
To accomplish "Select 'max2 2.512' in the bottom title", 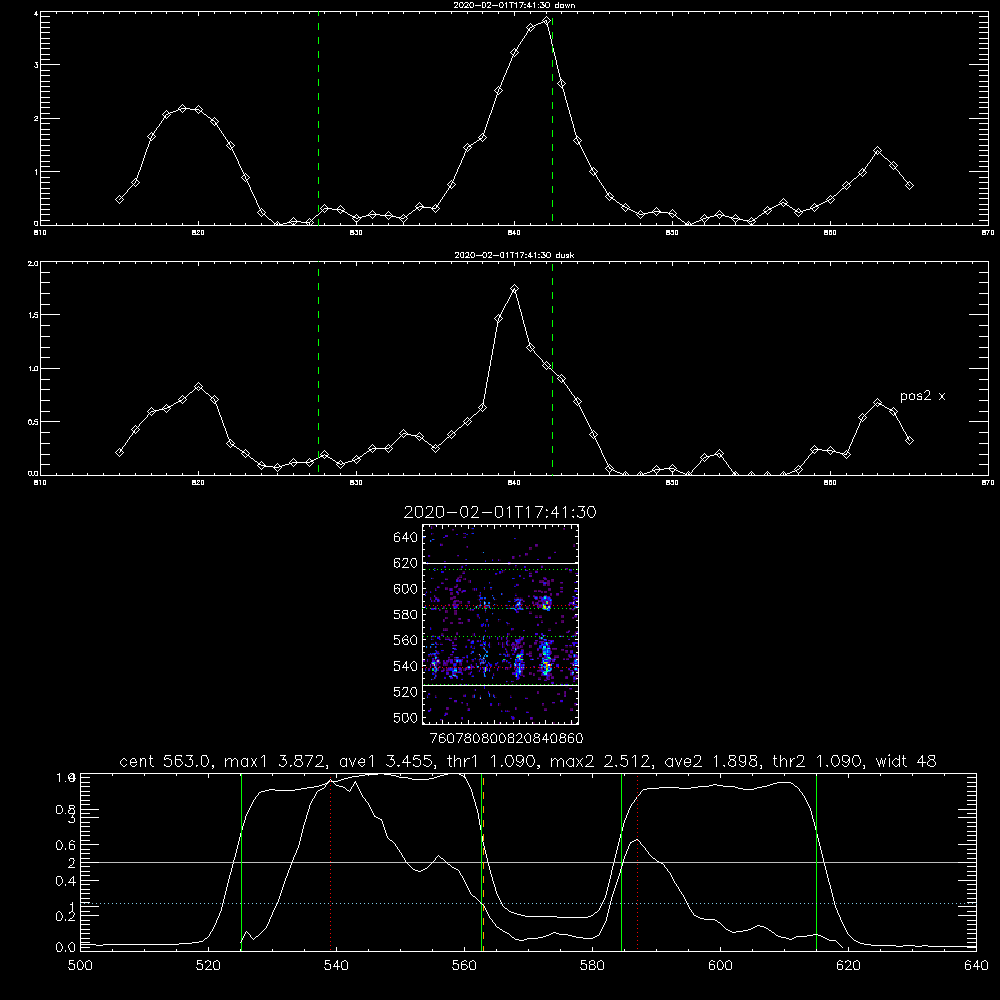I will (601, 761).
